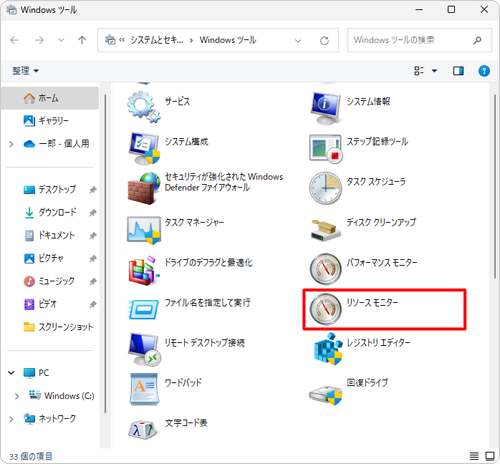The width and height of the screenshot is (500, 464).
Task: Expand the Windows (C:) drive node
Action: tap(17, 396)
